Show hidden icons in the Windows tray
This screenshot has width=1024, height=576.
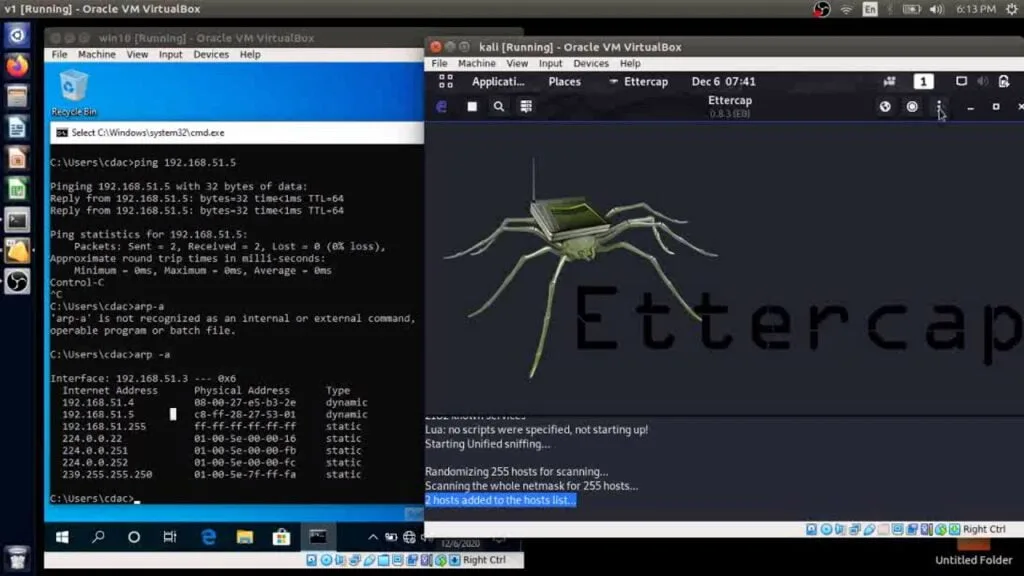(x=373, y=537)
